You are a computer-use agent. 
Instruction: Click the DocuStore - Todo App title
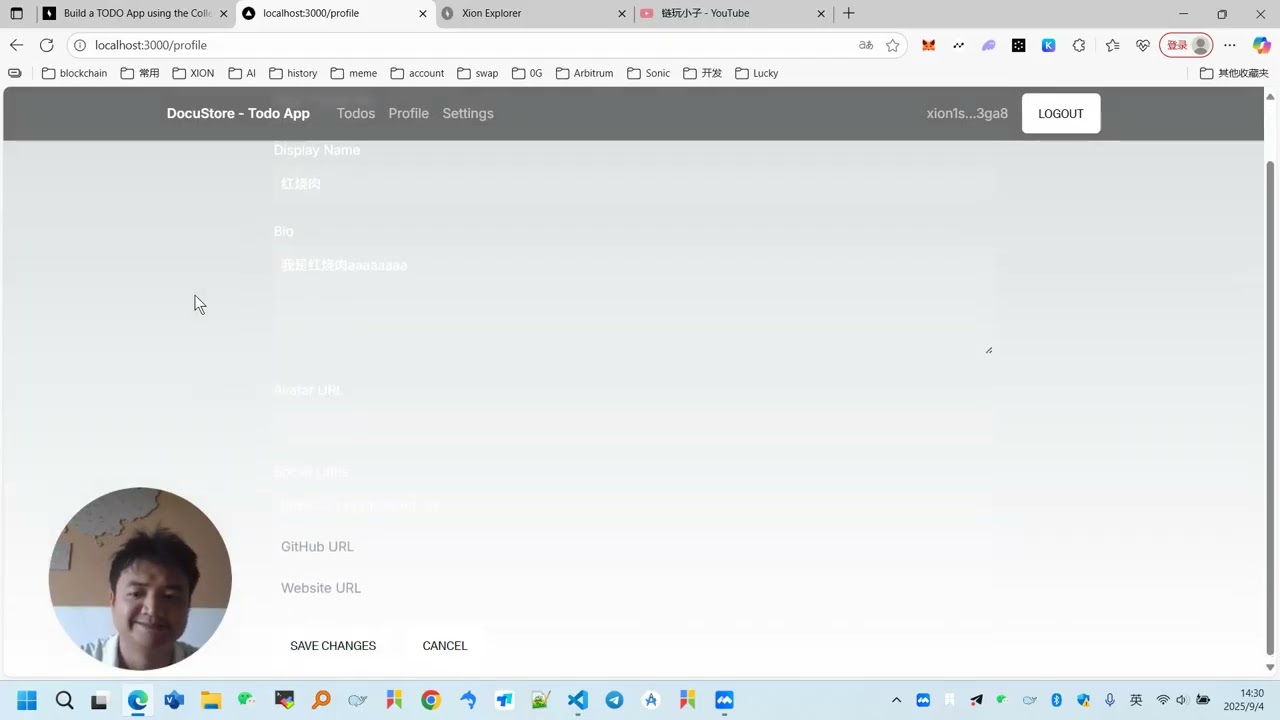pyautogui.click(x=238, y=113)
